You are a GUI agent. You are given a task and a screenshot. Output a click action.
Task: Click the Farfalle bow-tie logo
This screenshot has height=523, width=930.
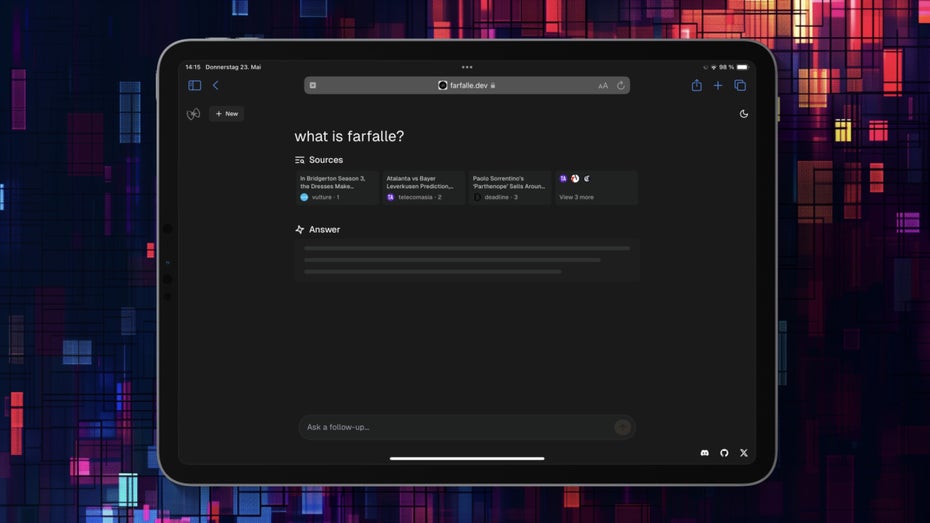click(x=193, y=114)
